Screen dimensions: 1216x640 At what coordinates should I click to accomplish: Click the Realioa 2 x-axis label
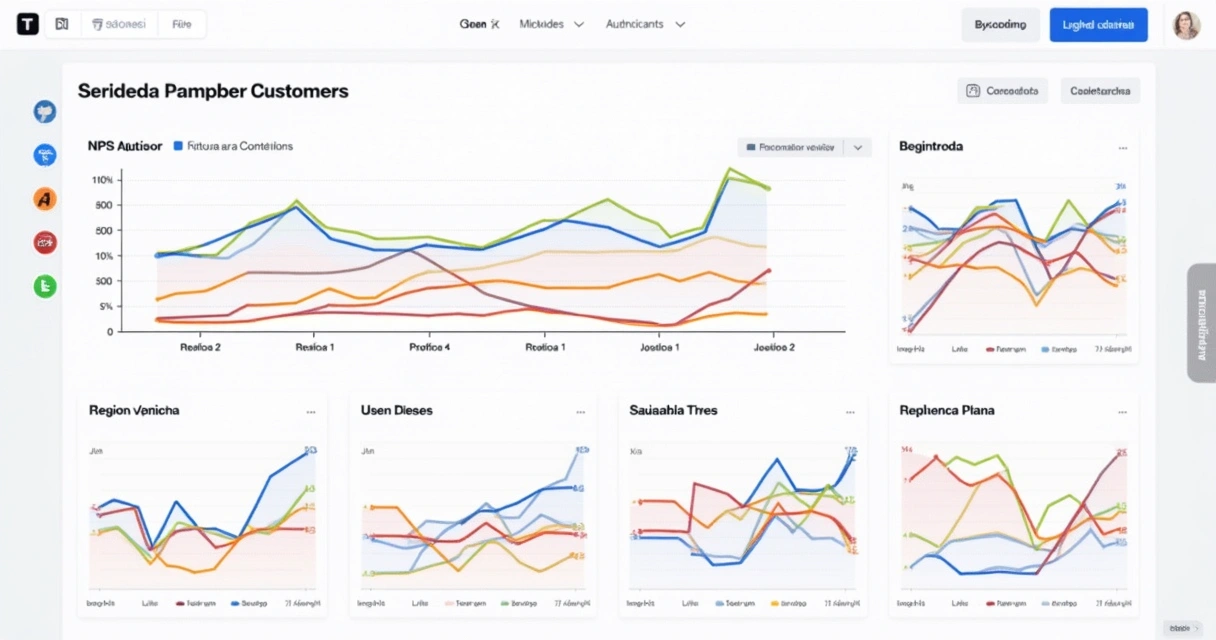[x=201, y=347]
